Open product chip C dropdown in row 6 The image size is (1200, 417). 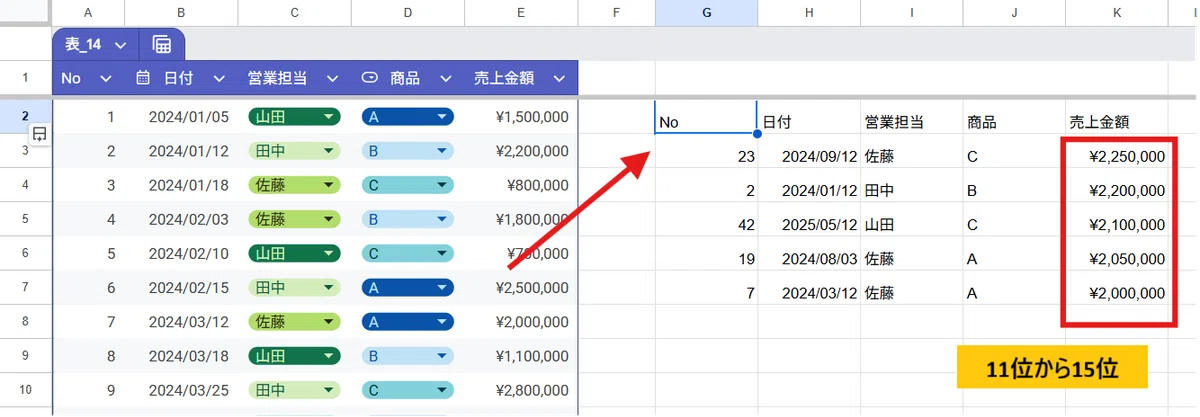coord(441,253)
